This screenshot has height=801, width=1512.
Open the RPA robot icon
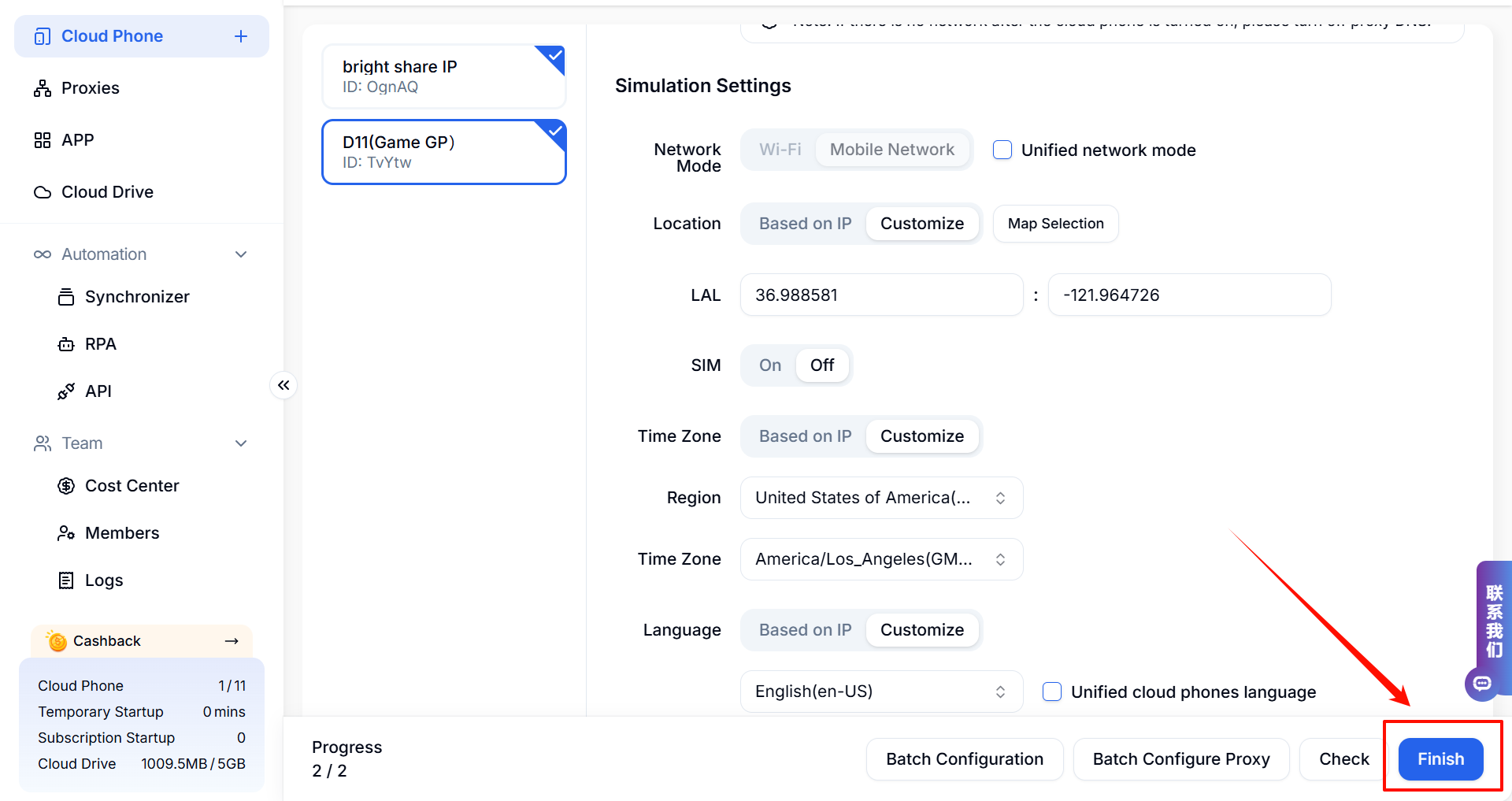(x=66, y=344)
